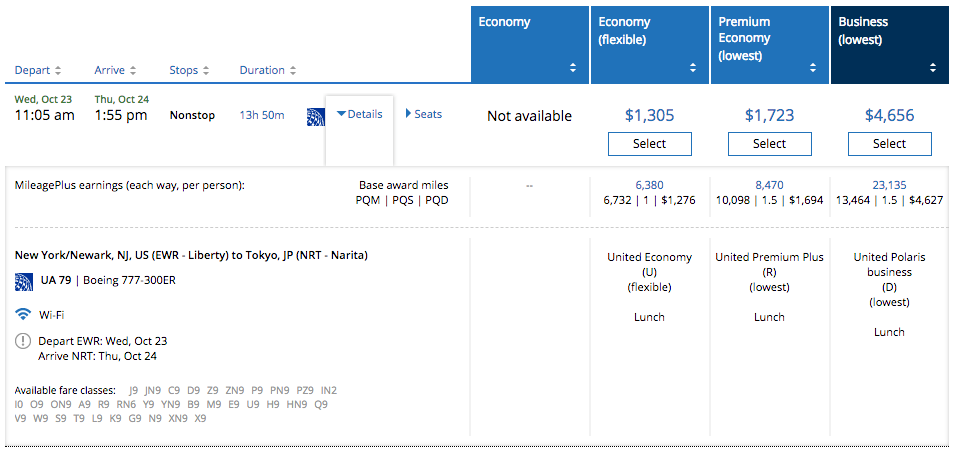
Task: Click United logo next to 13h 50m duration
Action: pyautogui.click(x=315, y=116)
